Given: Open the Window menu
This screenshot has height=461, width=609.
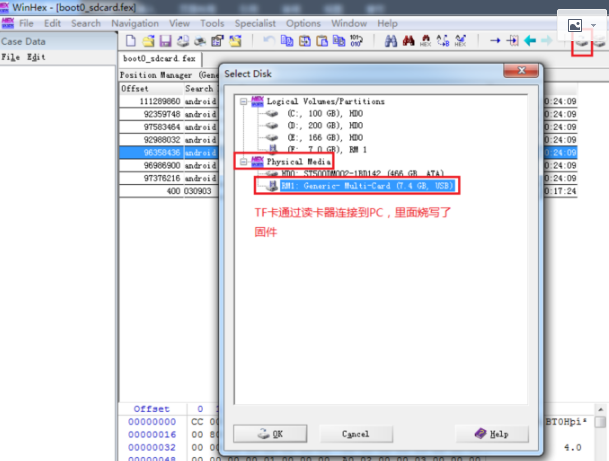Looking at the screenshot, I should click(x=349, y=23).
